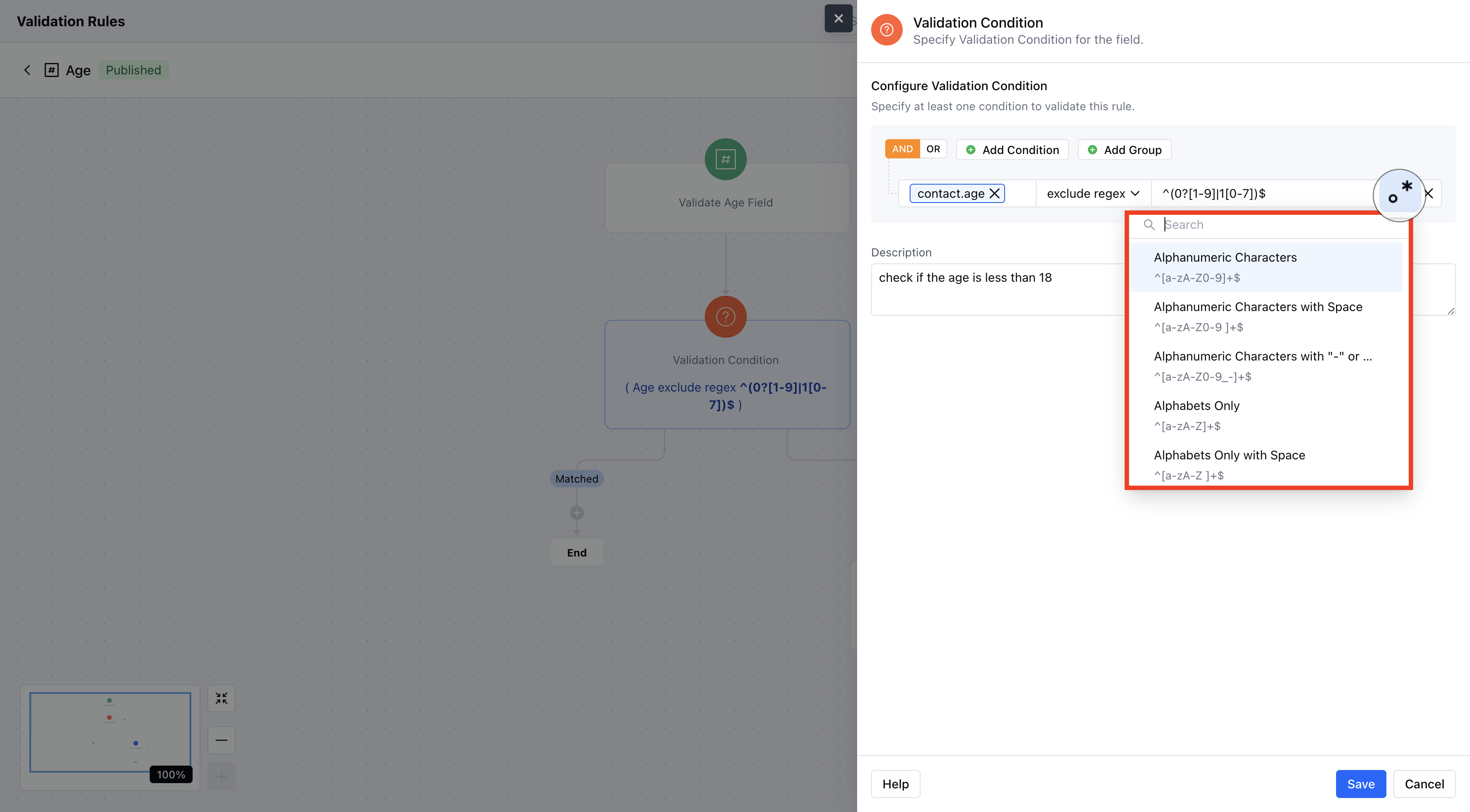Save the validation condition
Screen dimensions: 1470x812
coord(1361,784)
